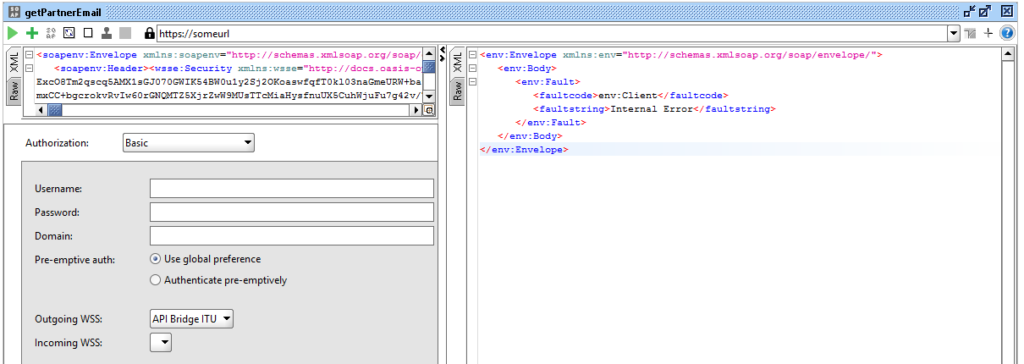This screenshot has width=1024, height=364.
Task: Open the Outgoing WSS API Bridge ITU dropdown
Action: 191,319
